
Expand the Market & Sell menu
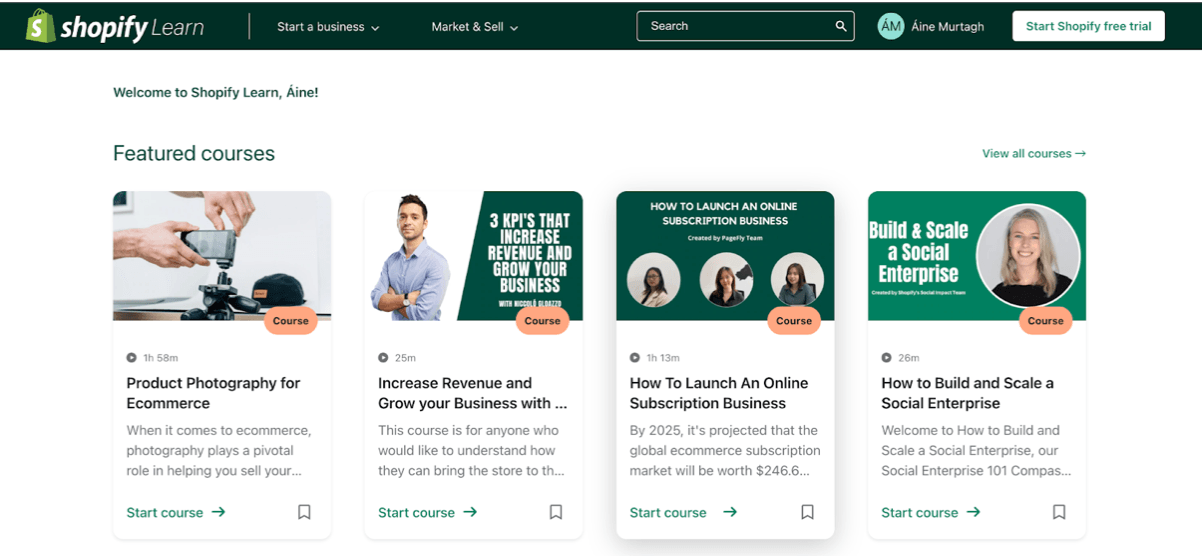475,27
